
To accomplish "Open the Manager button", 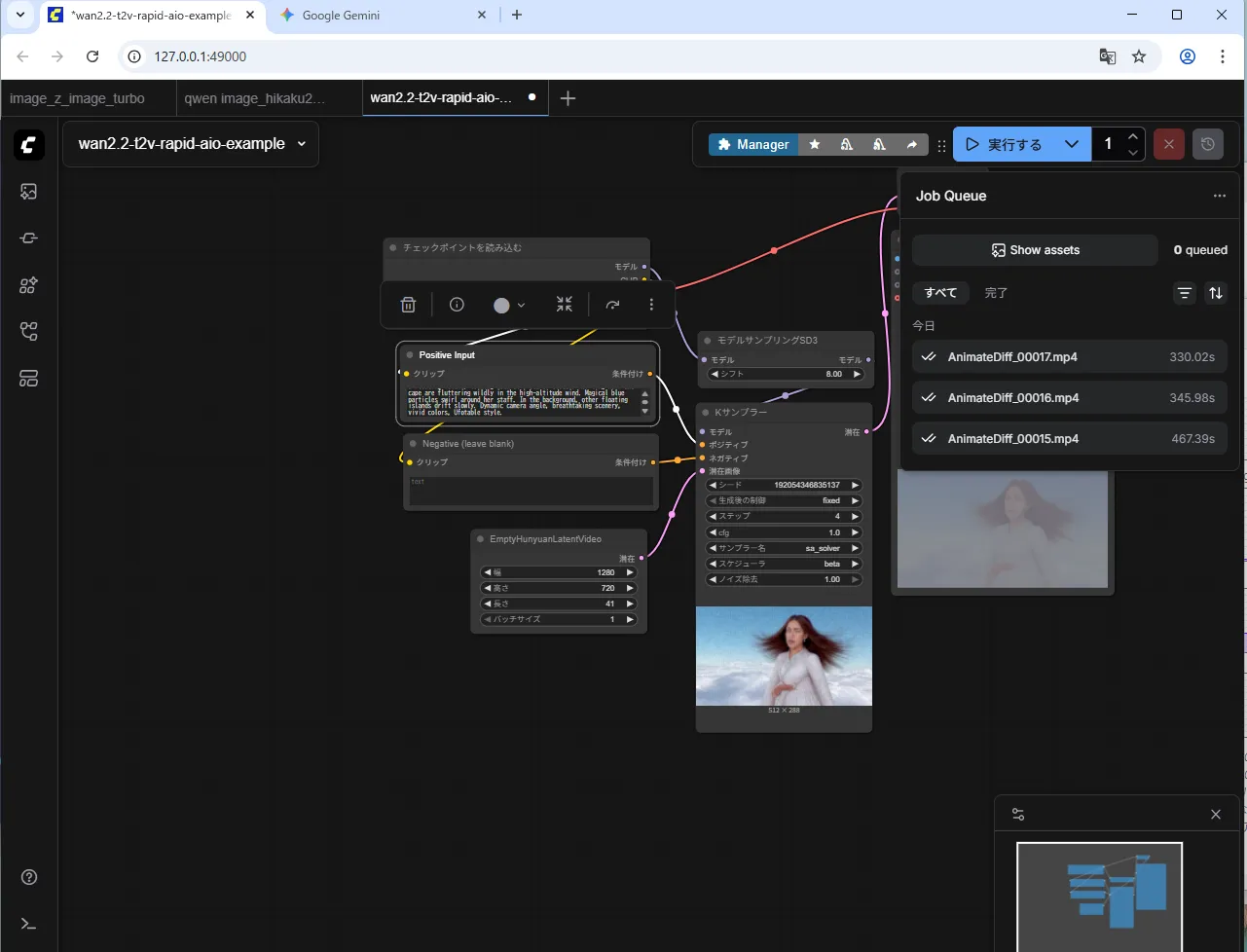I will [753, 144].
